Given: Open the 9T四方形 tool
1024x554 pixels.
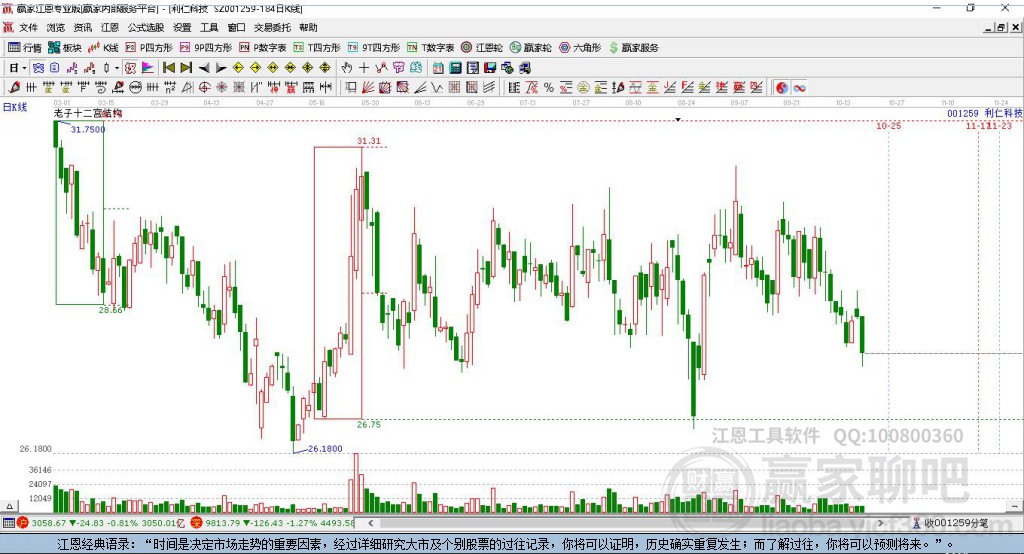Looking at the screenshot, I should click(374, 48).
